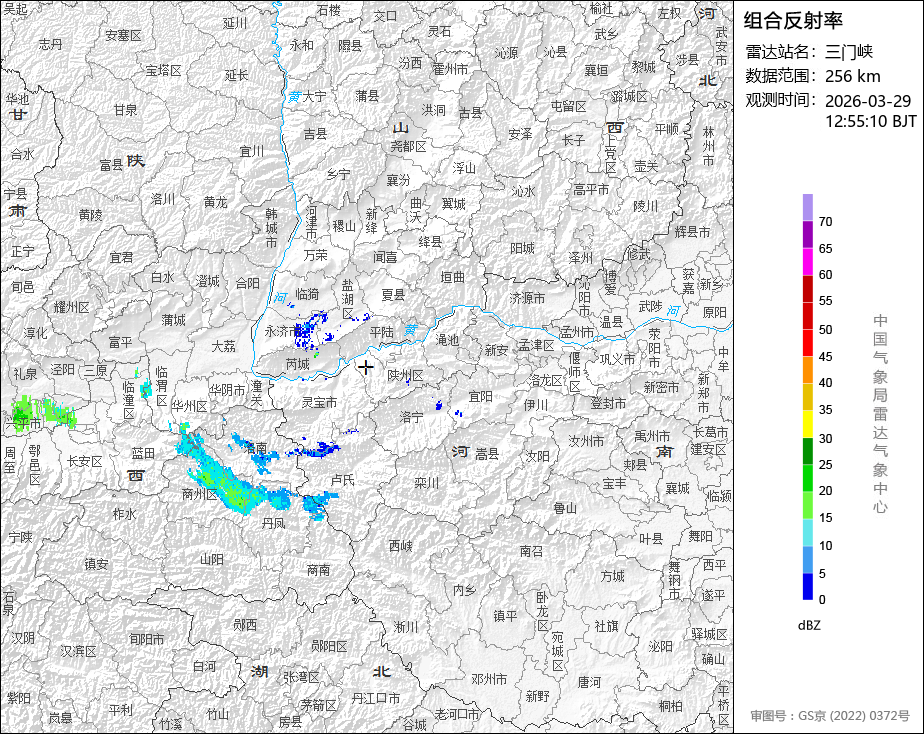Viewport: 924px width, 734px height.
Task: Select the 渑池 county label
Action: click(x=447, y=340)
